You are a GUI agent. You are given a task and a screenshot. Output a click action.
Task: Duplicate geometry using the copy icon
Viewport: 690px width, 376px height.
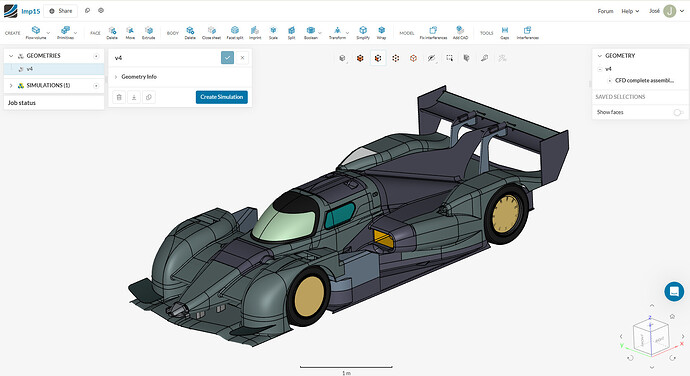(x=149, y=97)
